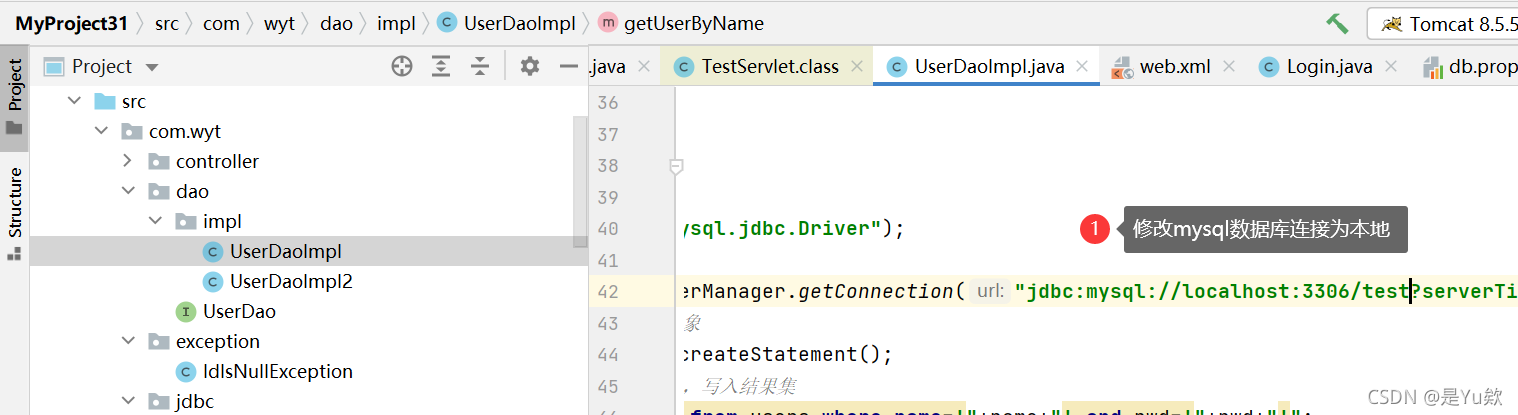Close the Login.java tab
This screenshot has height=415, width=1518.
pyautogui.click(x=1391, y=67)
